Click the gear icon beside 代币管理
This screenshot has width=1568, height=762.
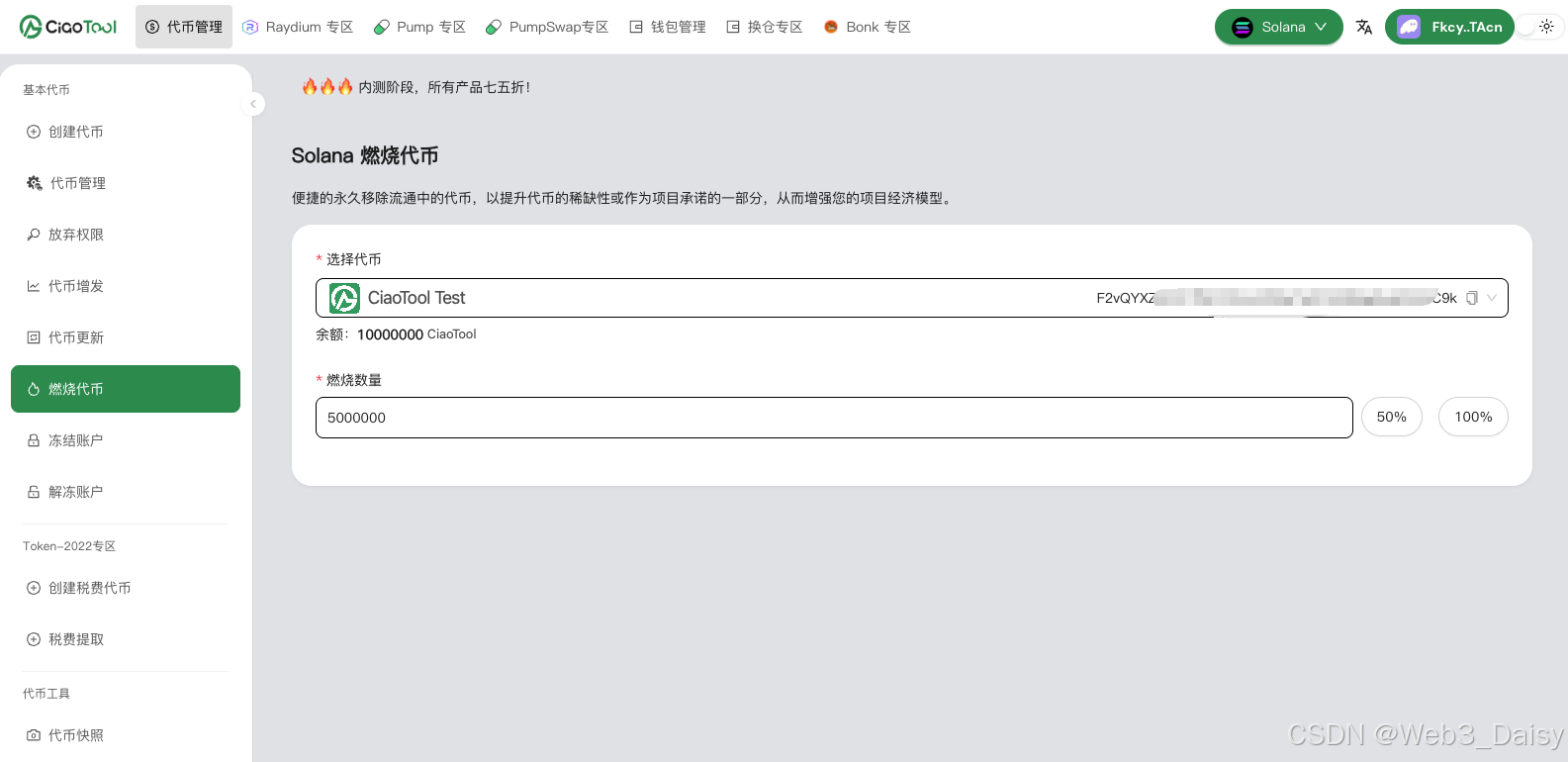coord(35,183)
